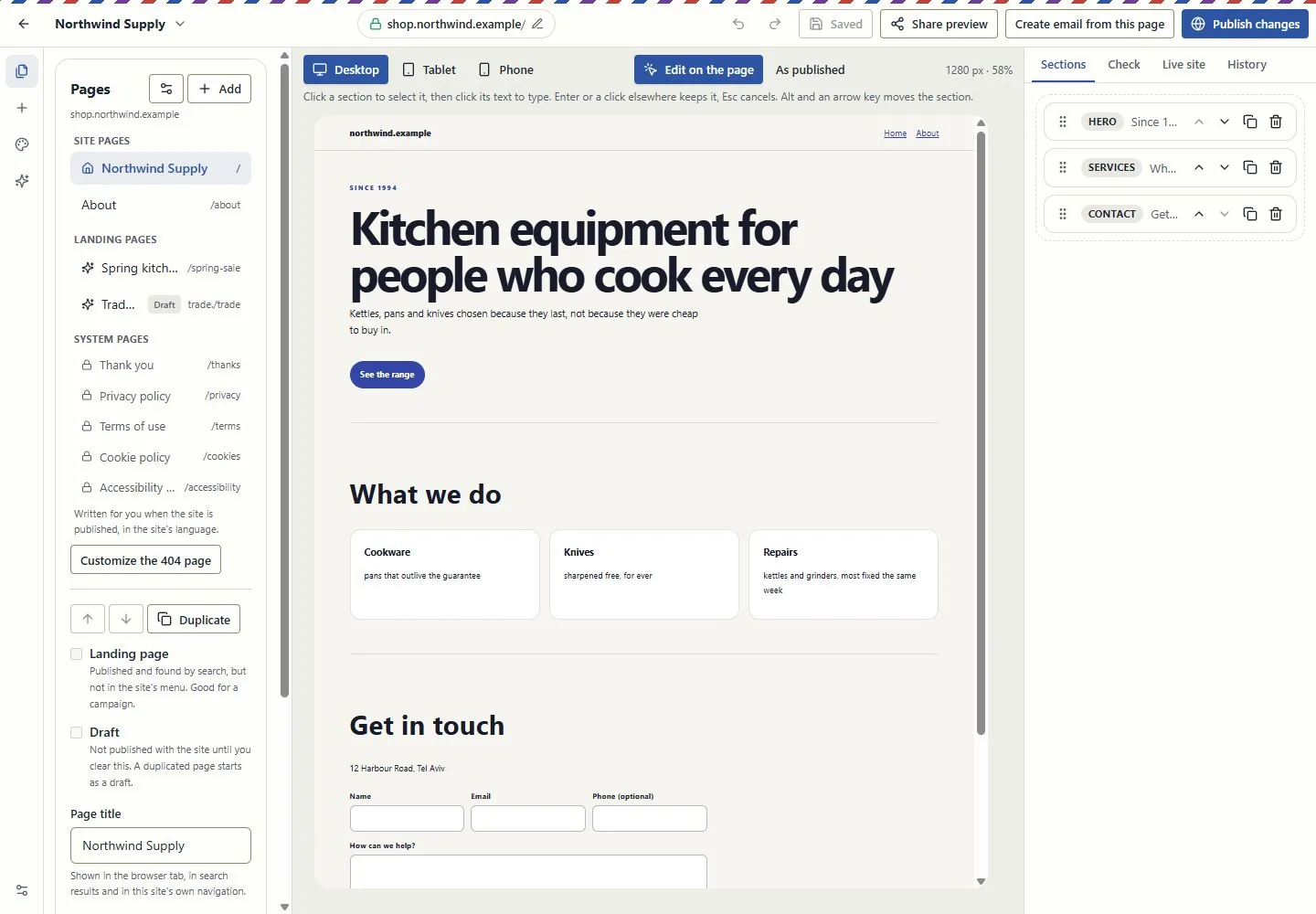The image size is (1316, 914).
Task: Redo the last change
Action: (775, 24)
